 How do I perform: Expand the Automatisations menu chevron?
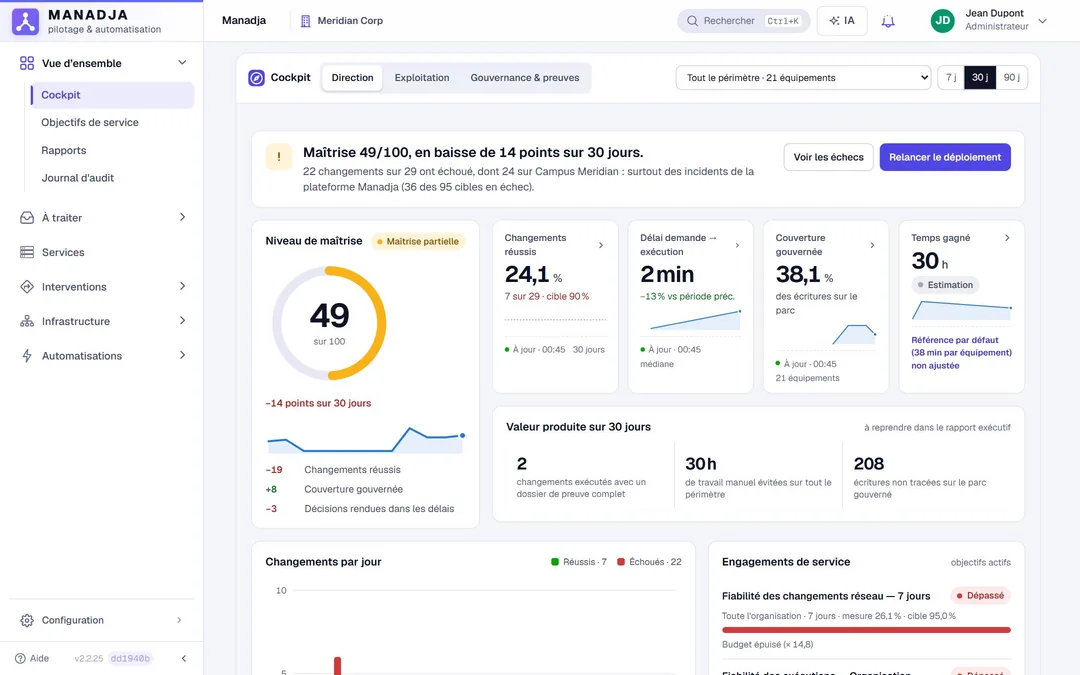(x=183, y=355)
